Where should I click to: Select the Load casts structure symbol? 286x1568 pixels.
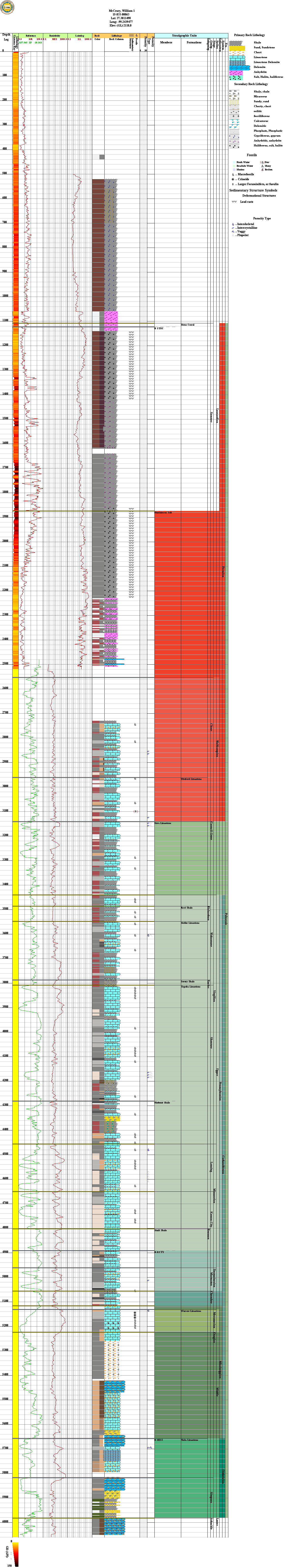click(234, 202)
